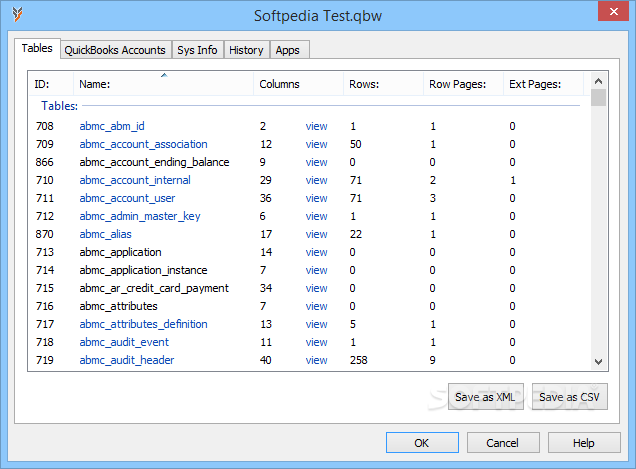This screenshot has height=469, width=636.
Task: Open the abmc_account_association table link
Action: click(143, 144)
